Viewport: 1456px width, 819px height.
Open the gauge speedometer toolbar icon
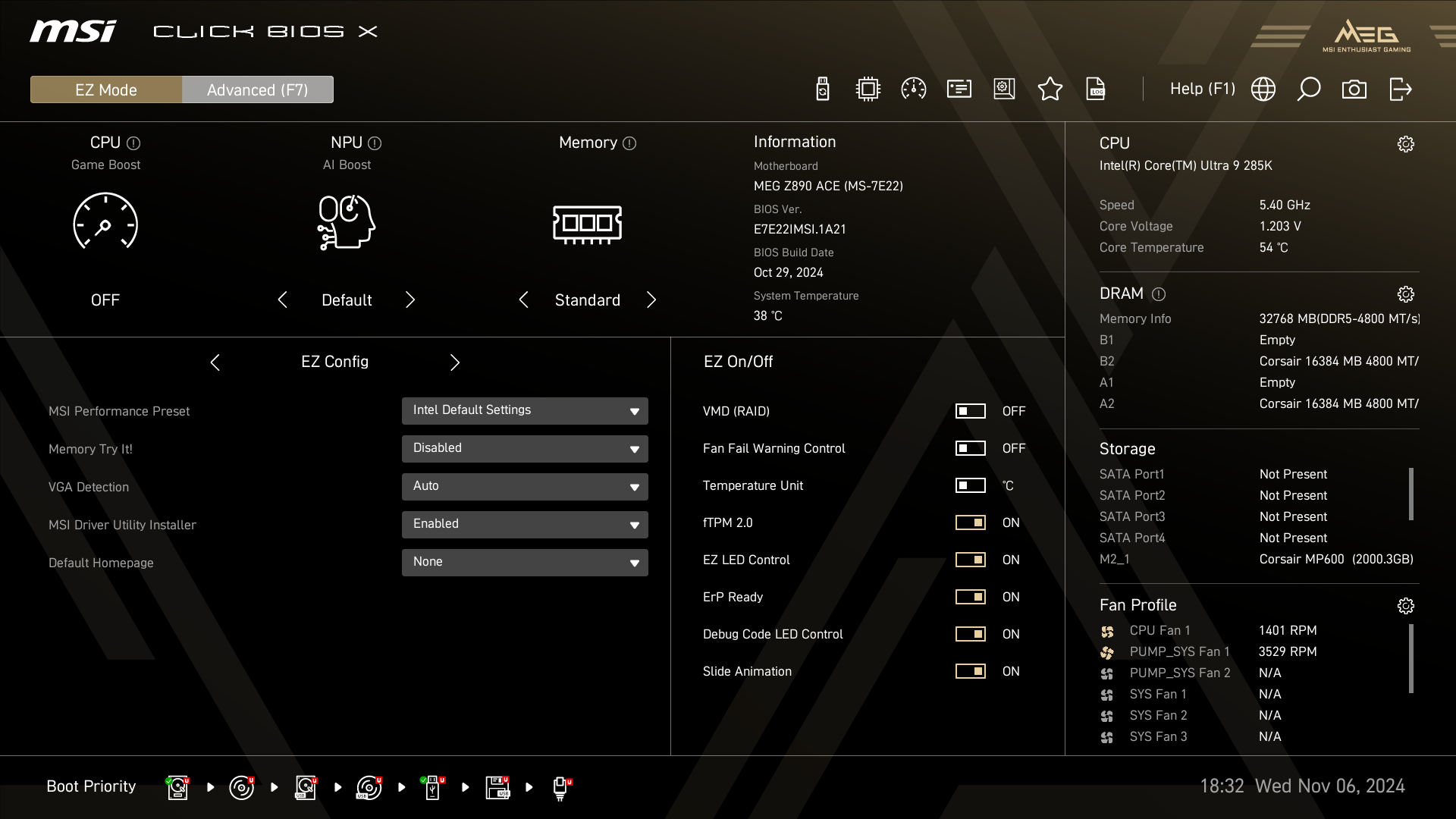(x=913, y=89)
